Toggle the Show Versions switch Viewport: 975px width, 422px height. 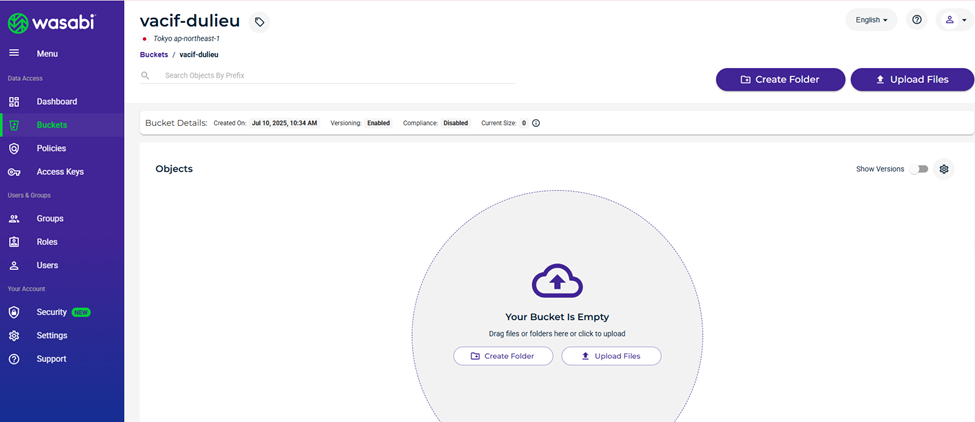(x=918, y=169)
